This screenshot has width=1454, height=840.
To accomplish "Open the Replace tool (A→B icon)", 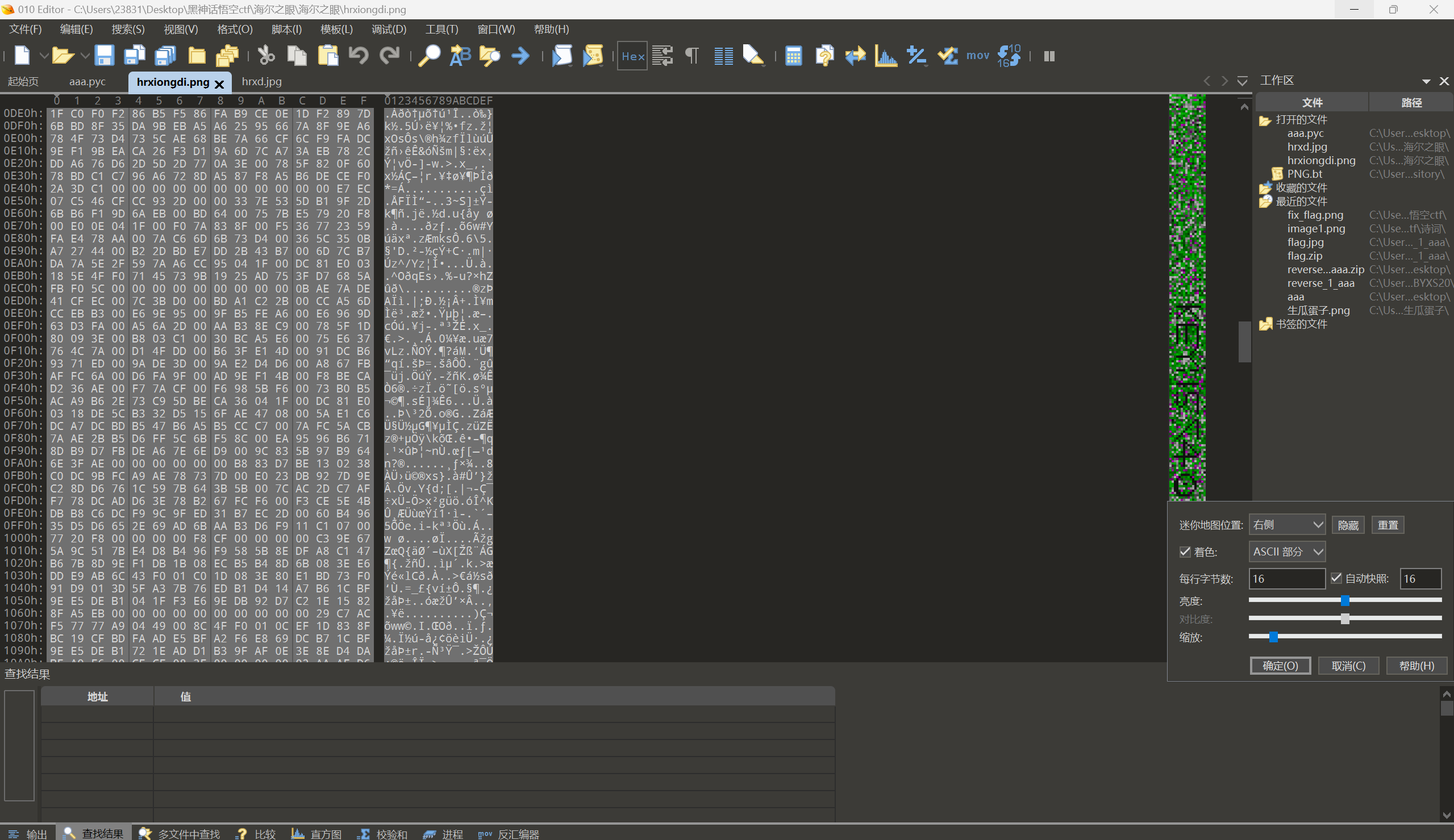I will pos(460,56).
